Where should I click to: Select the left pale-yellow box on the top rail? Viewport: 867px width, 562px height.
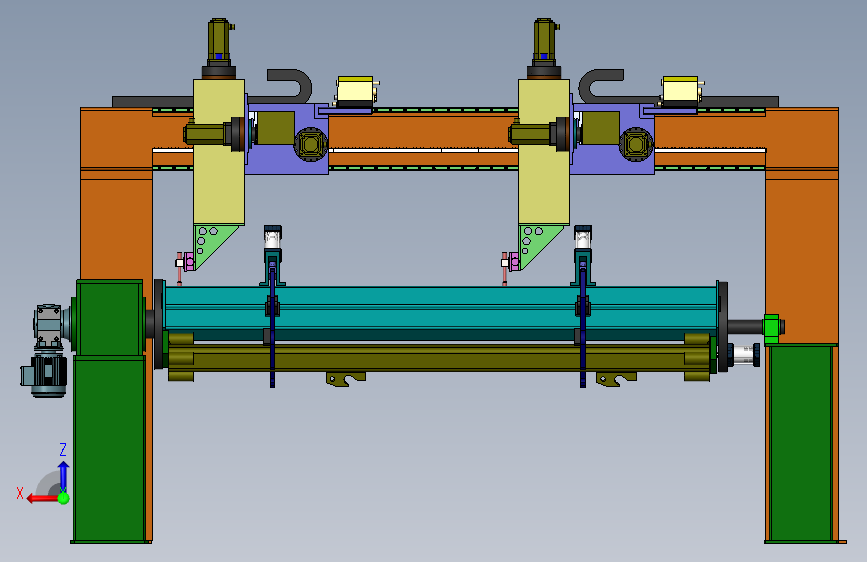355,91
